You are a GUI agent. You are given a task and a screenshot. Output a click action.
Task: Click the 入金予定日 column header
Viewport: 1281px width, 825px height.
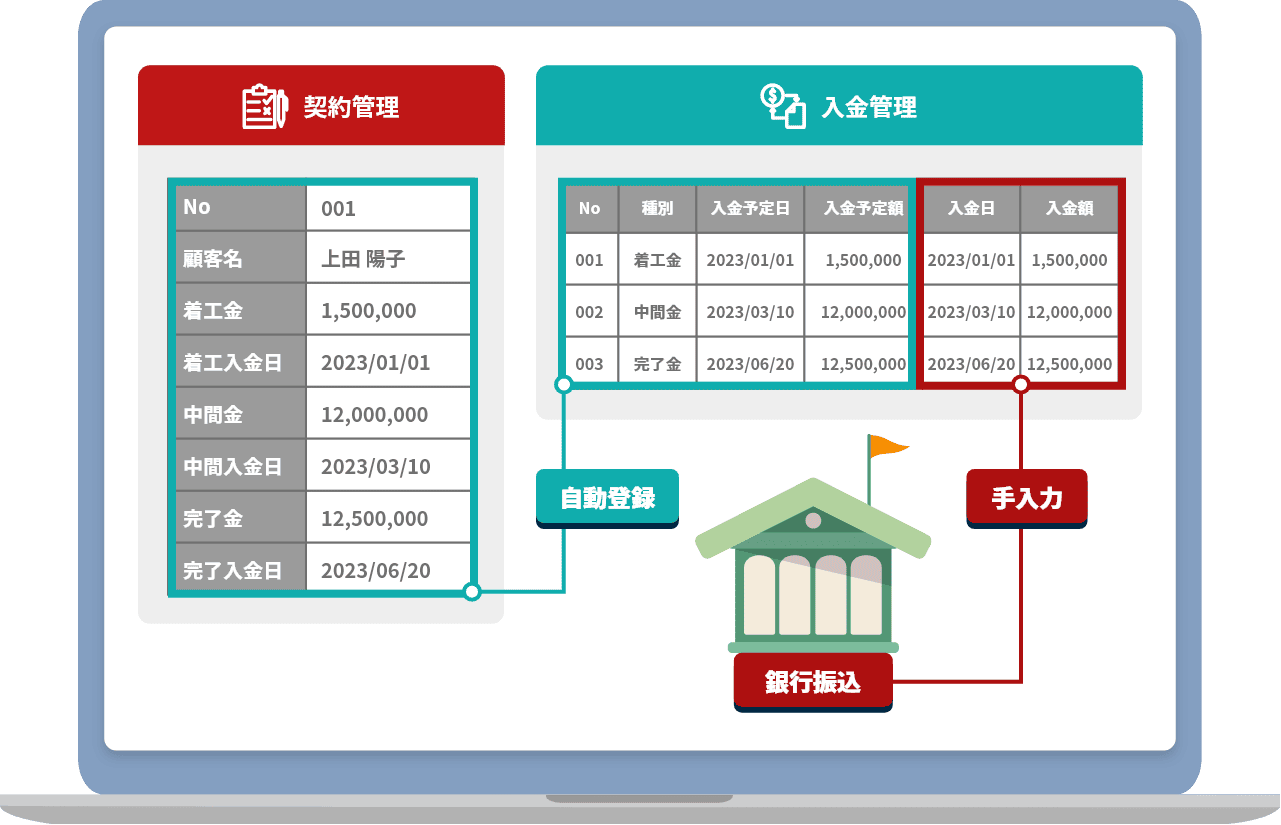pyautogui.click(x=750, y=209)
